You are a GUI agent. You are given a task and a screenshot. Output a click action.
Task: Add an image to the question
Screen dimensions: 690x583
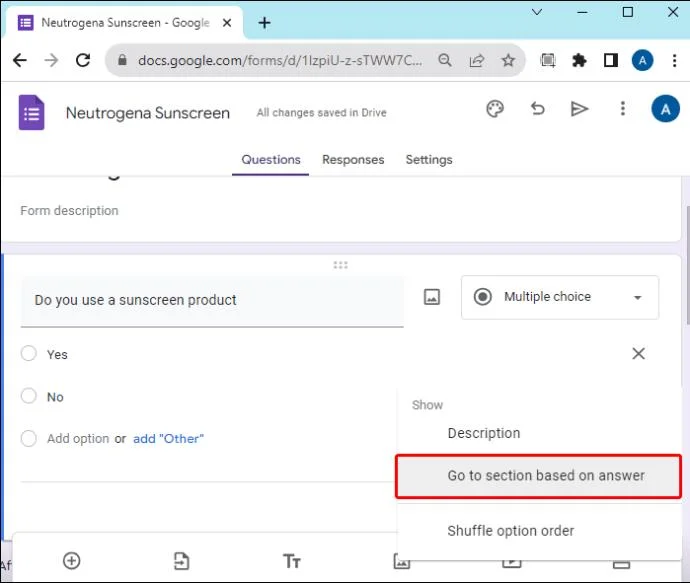tap(431, 297)
